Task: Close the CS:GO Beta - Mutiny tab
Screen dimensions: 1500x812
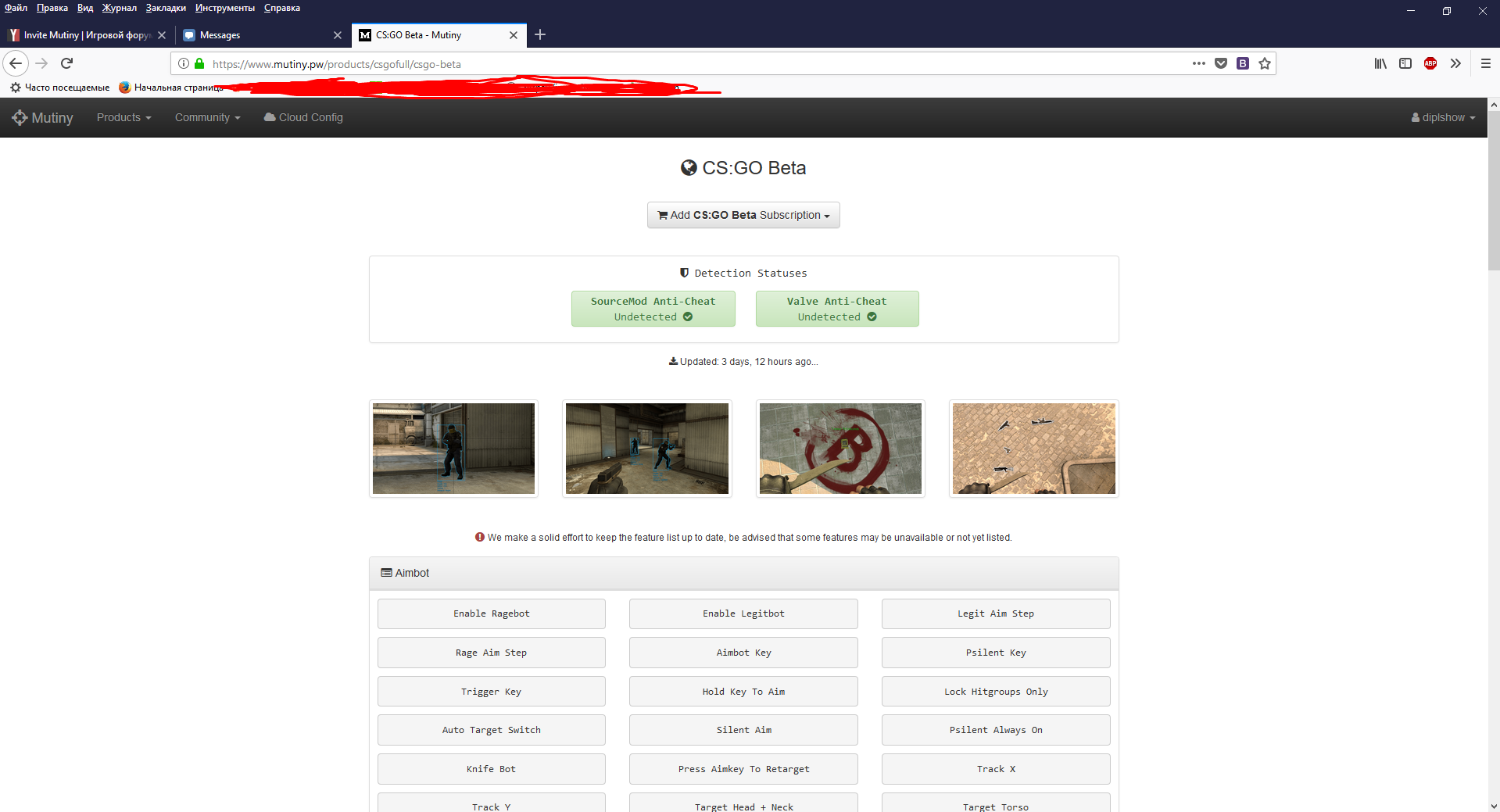Action: [514, 35]
